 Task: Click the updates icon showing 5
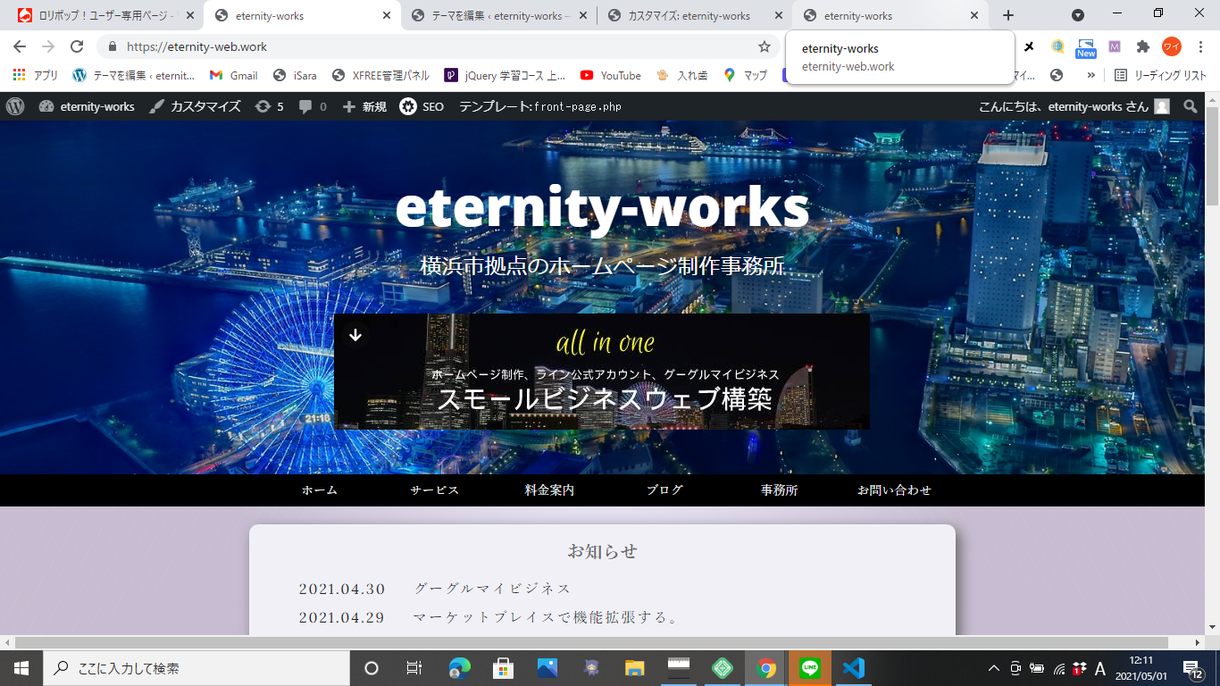269,106
